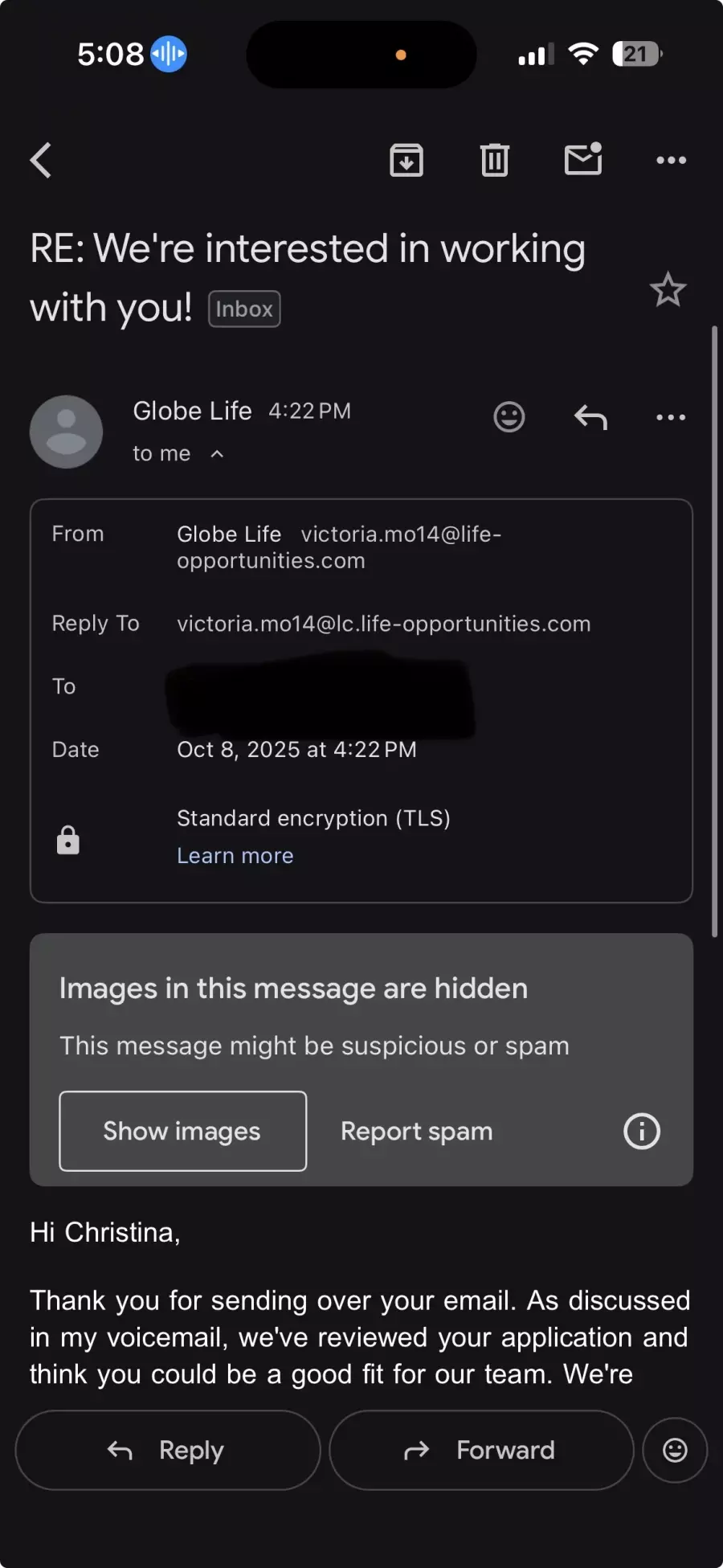723x1568 pixels.
Task: Open message-level more options menu
Action: 671,417
